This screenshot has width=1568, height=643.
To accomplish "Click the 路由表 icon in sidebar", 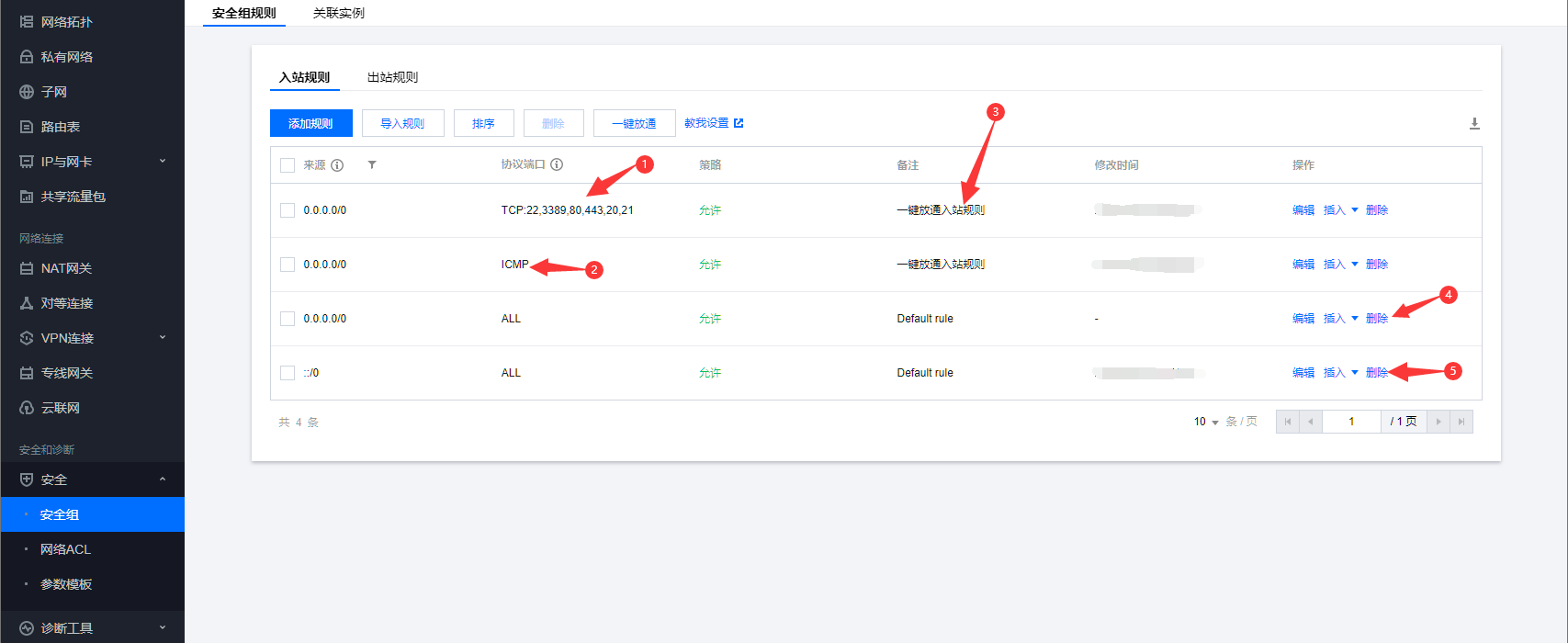I will pyautogui.click(x=27, y=127).
